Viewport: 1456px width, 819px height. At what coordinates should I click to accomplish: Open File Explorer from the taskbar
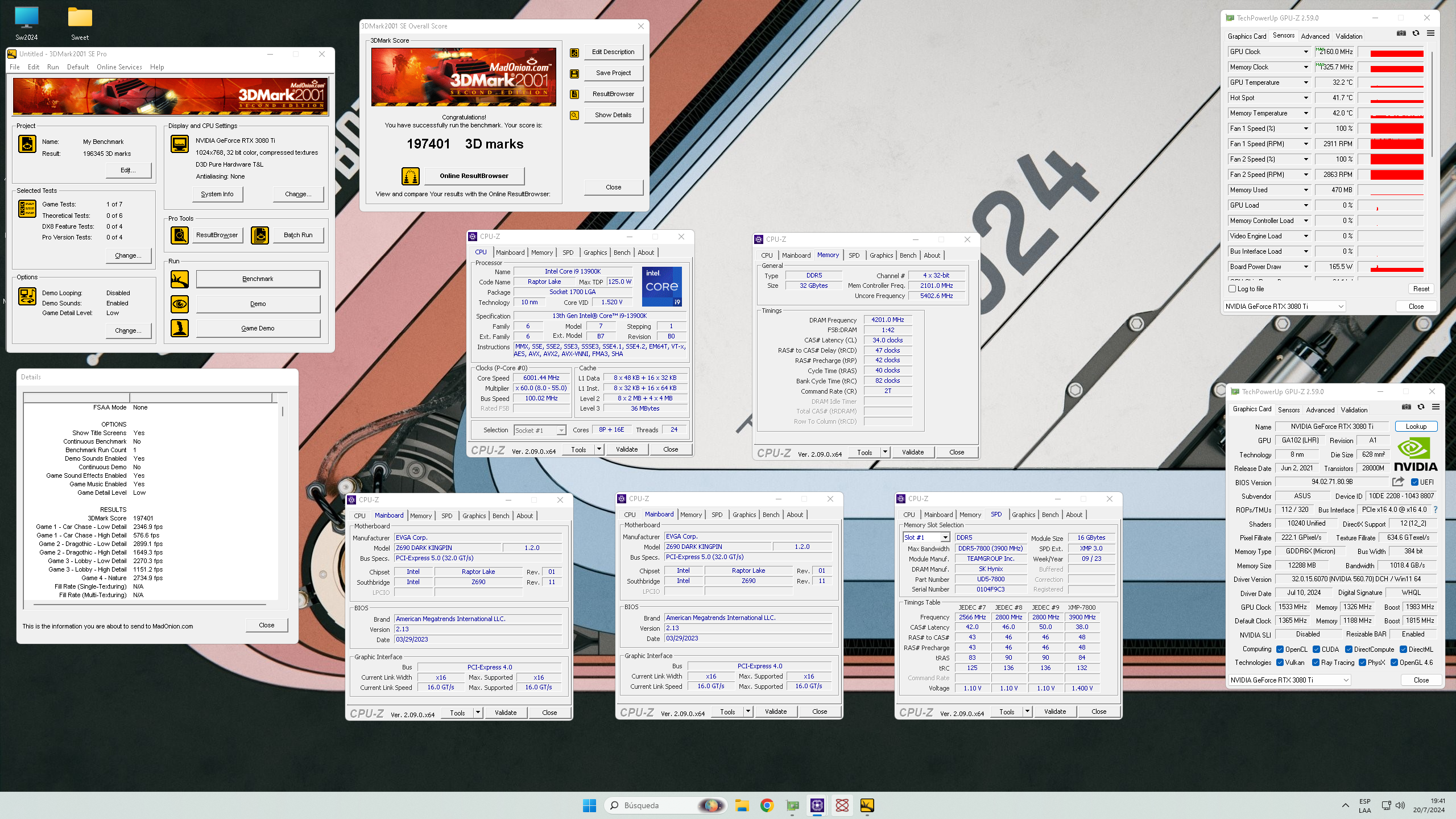pyautogui.click(x=742, y=805)
